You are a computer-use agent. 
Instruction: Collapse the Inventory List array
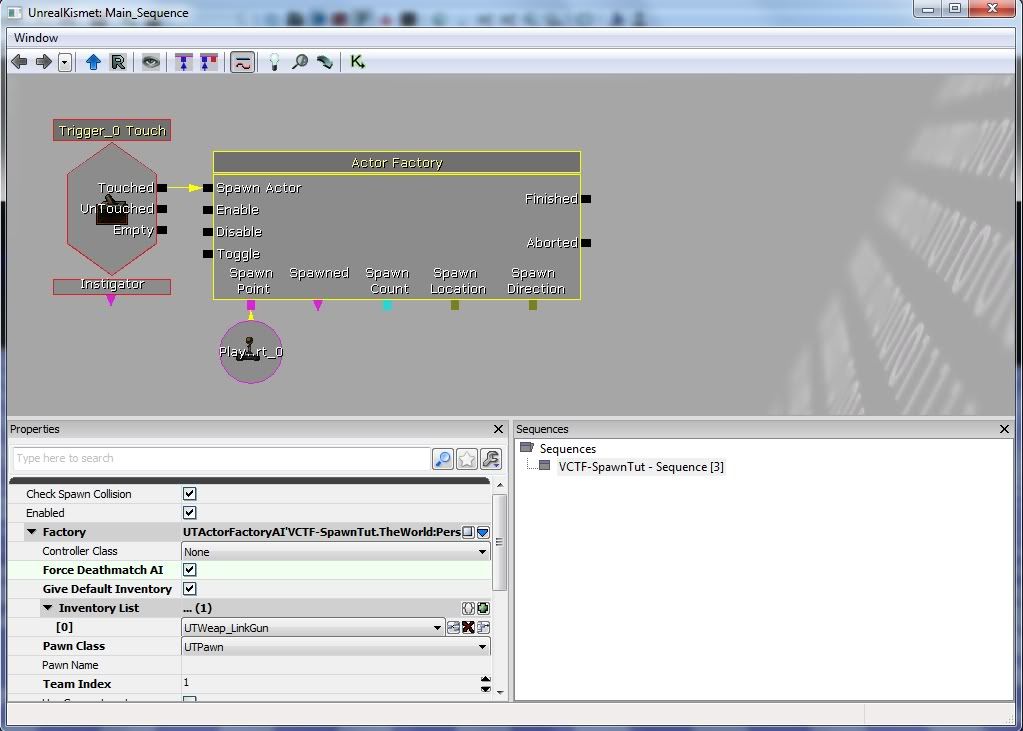(x=48, y=608)
